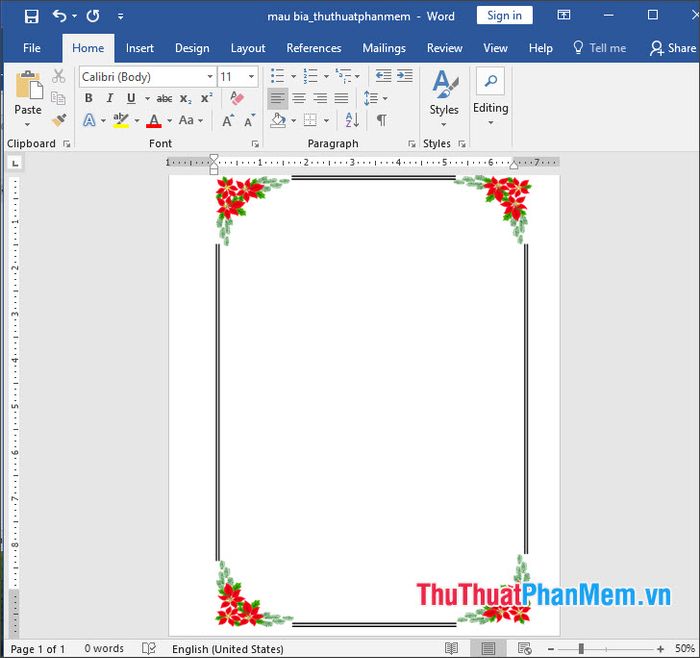
Task: Expand the Paste options arrow
Action: [28, 124]
